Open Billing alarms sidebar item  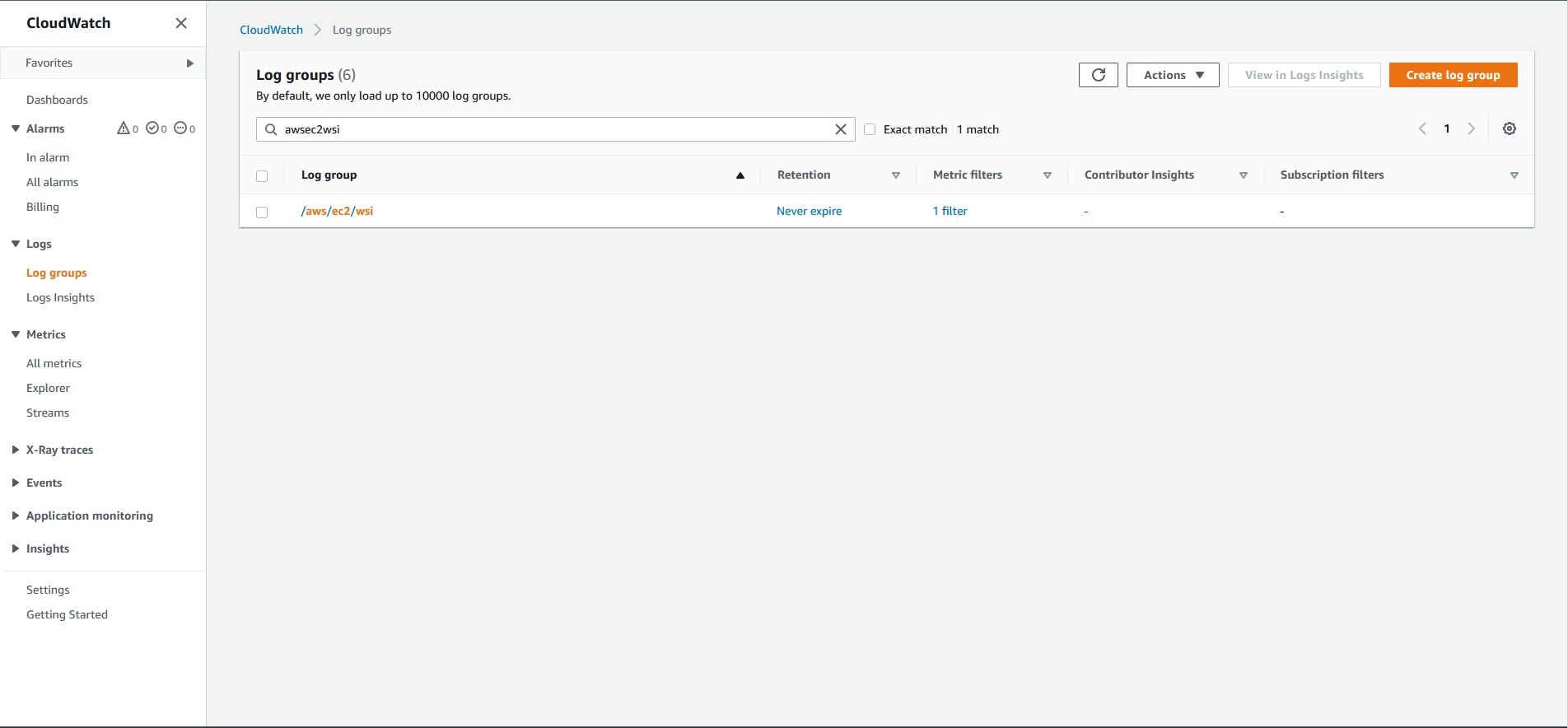43,207
